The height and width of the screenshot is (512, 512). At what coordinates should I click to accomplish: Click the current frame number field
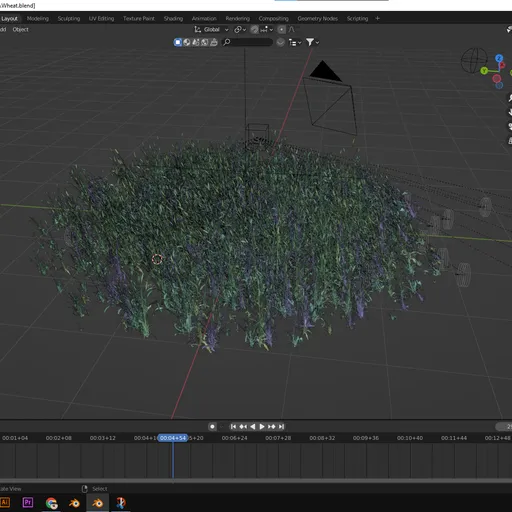coord(504,427)
